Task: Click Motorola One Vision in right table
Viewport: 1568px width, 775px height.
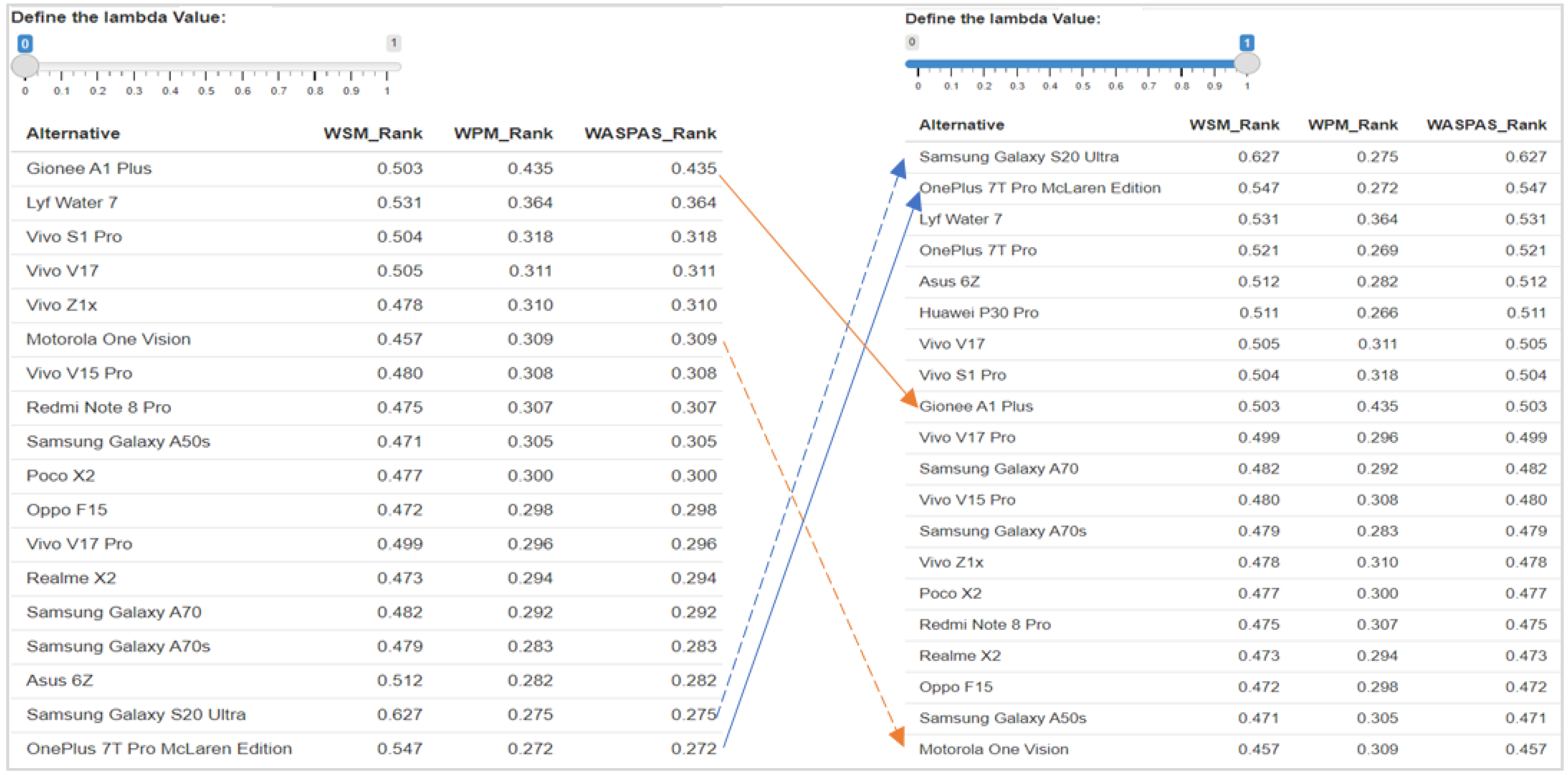Action: tap(994, 749)
